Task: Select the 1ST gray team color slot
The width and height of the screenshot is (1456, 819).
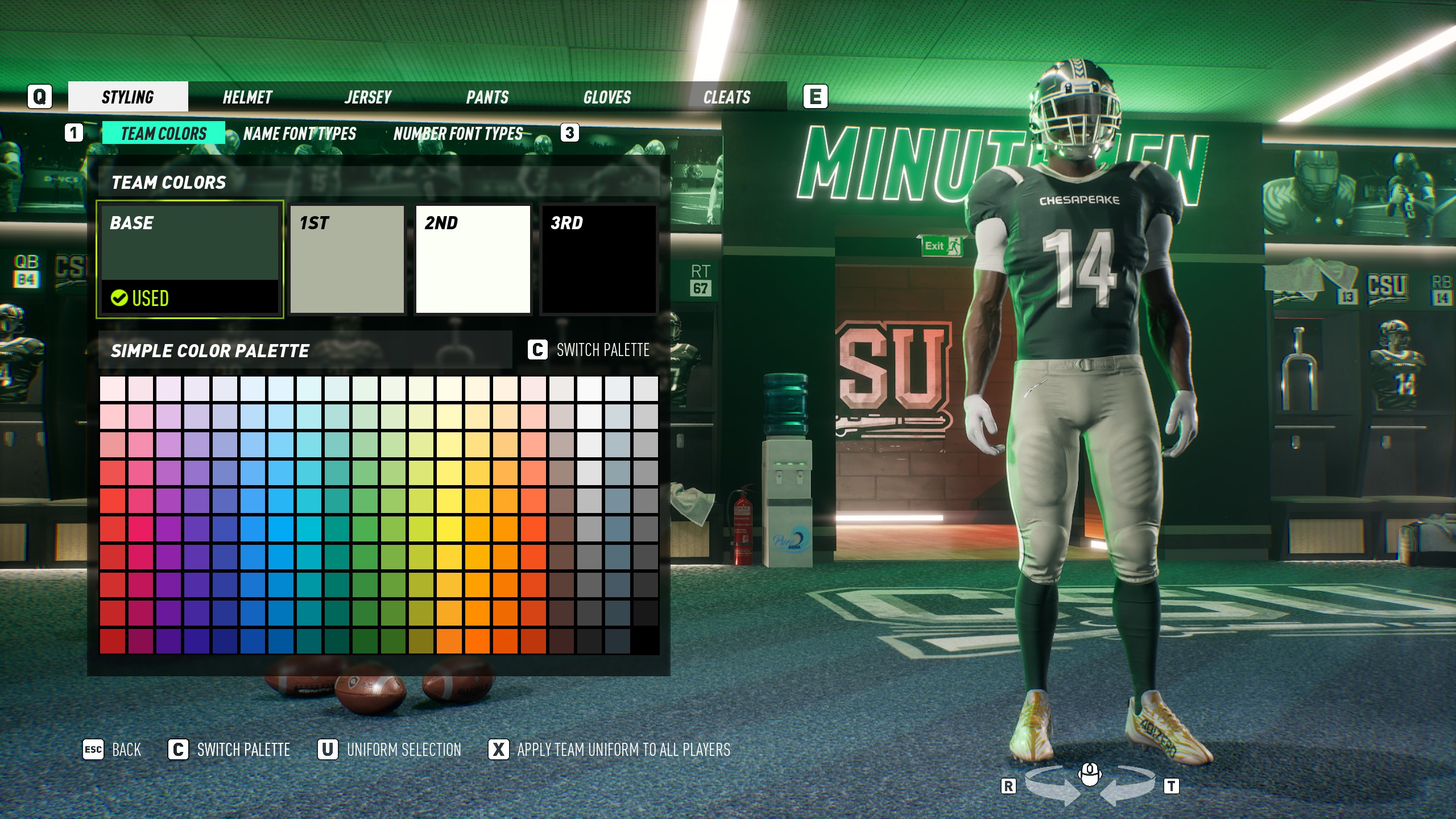Action: [347, 259]
